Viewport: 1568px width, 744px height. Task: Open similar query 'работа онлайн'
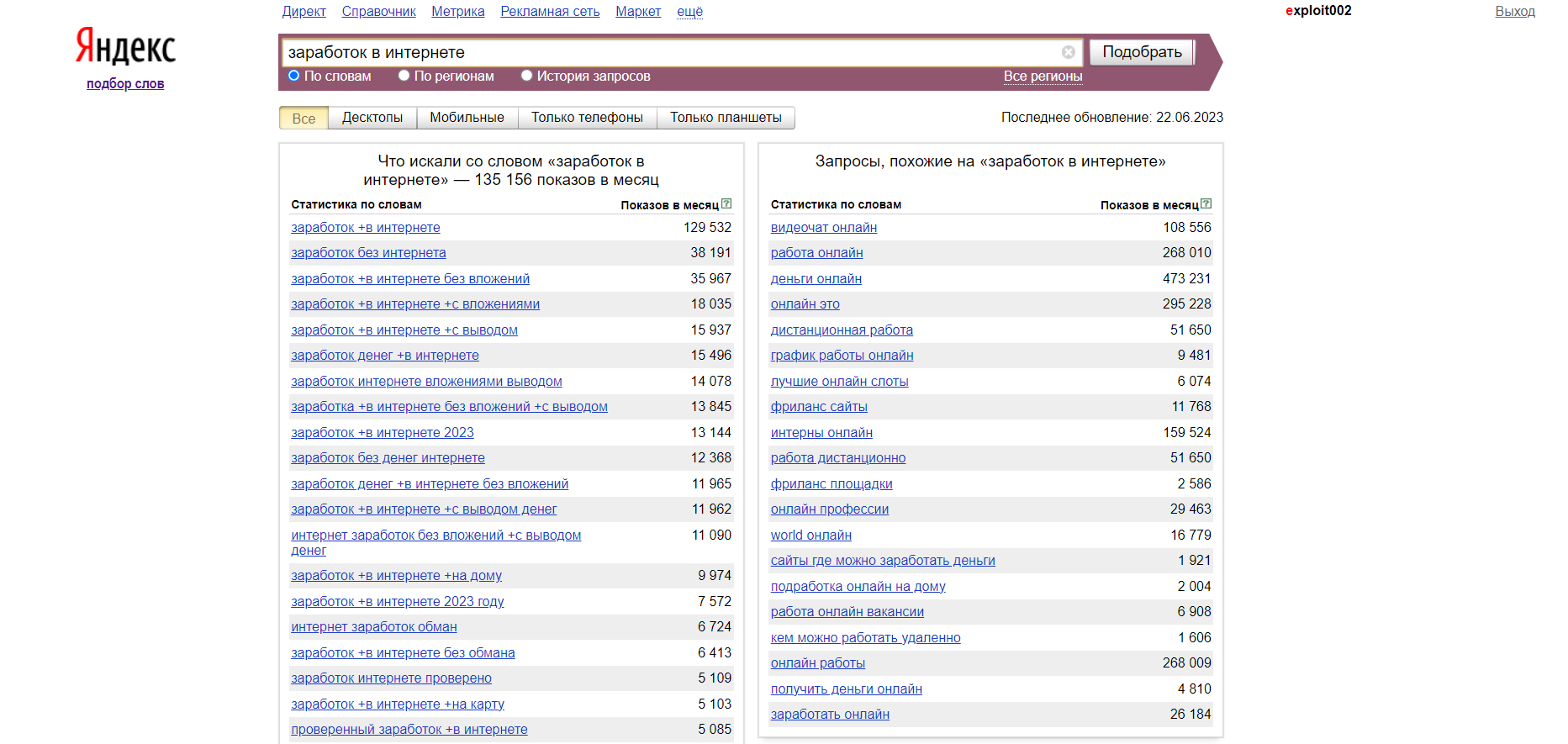pyautogui.click(x=817, y=253)
